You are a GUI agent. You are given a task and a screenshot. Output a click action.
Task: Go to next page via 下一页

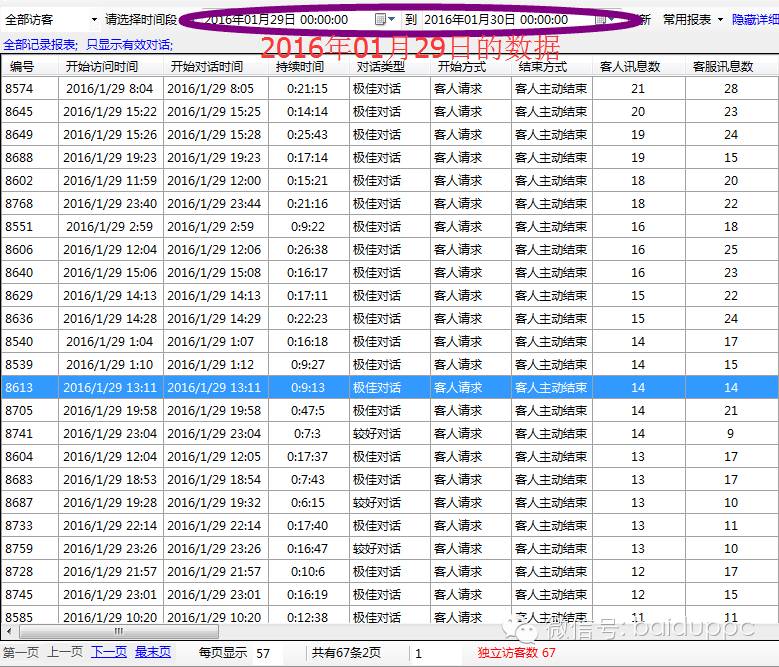109,652
